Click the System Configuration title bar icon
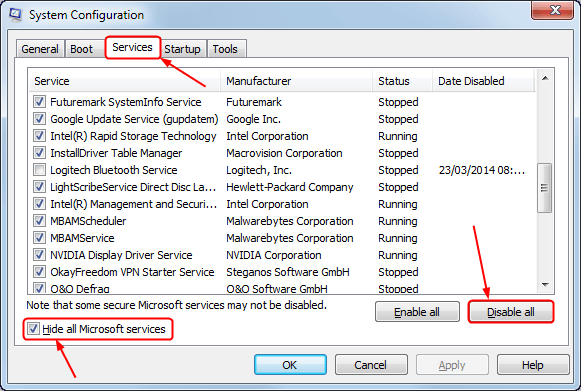The width and height of the screenshot is (581, 391). pos(15,15)
